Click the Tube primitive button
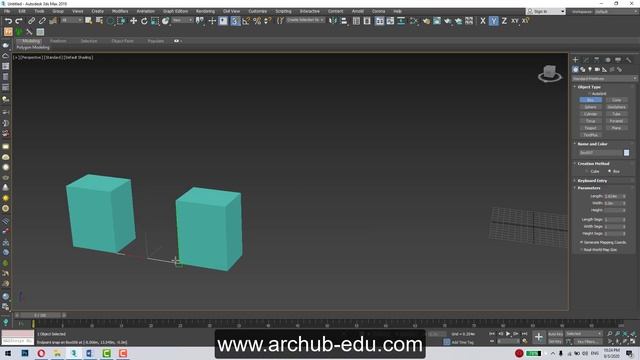 (616, 114)
